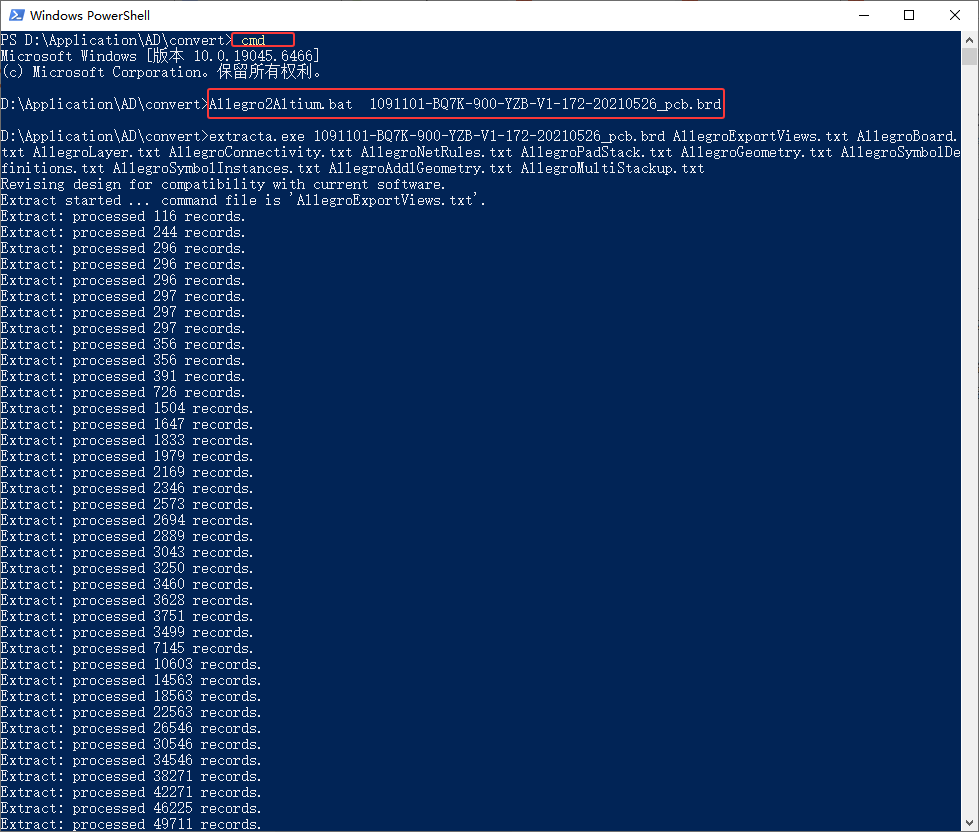Click the 'processed 38271 records' line

(x=131, y=776)
